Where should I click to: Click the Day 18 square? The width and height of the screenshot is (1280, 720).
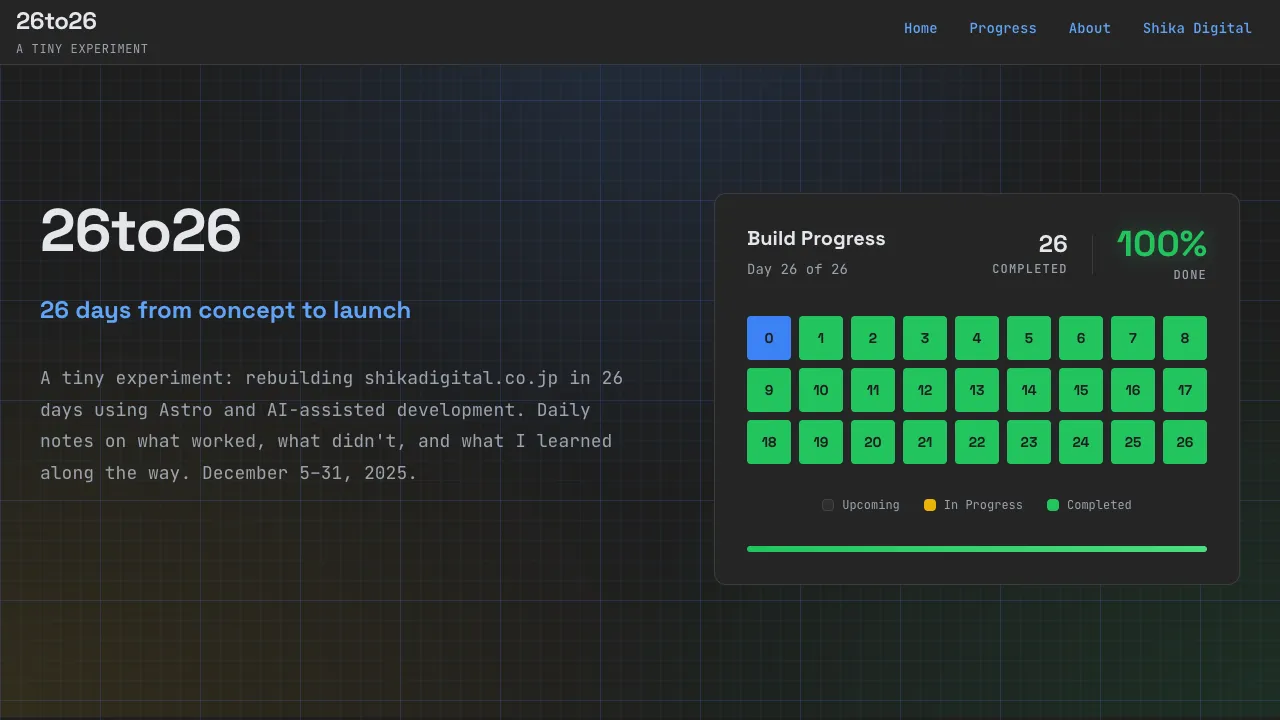[769, 442]
